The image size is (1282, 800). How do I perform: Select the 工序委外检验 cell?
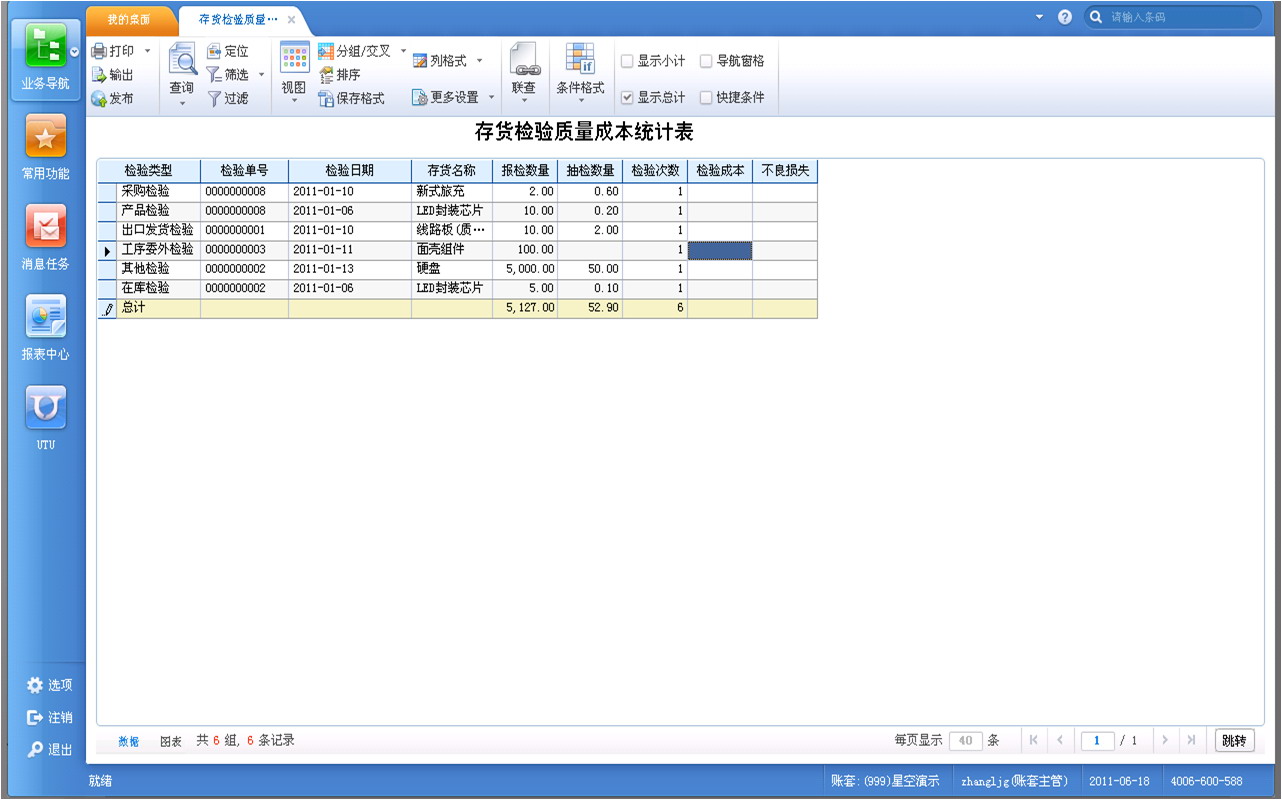tap(158, 250)
